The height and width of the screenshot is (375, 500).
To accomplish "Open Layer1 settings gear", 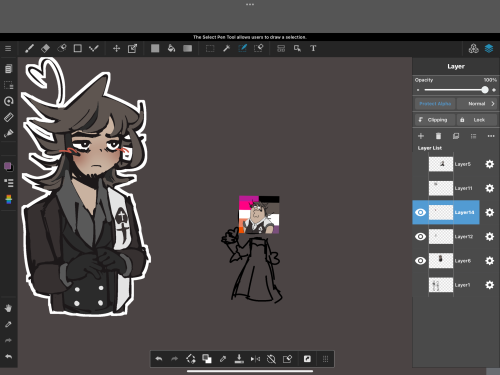I will click(489, 285).
